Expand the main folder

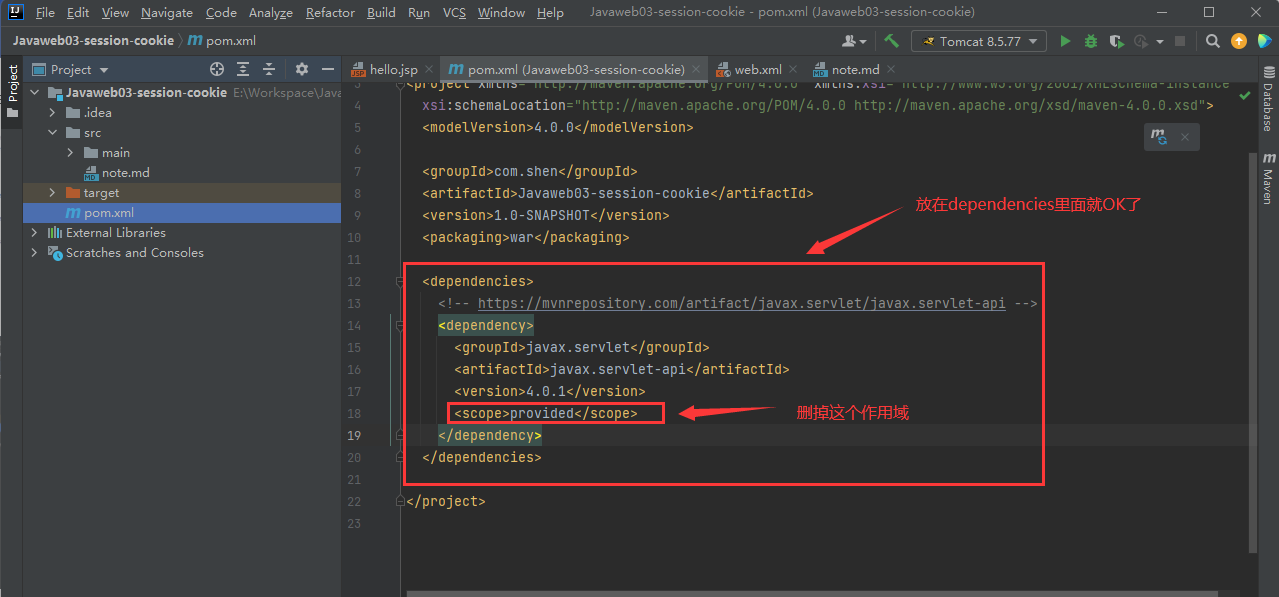[x=70, y=152]
